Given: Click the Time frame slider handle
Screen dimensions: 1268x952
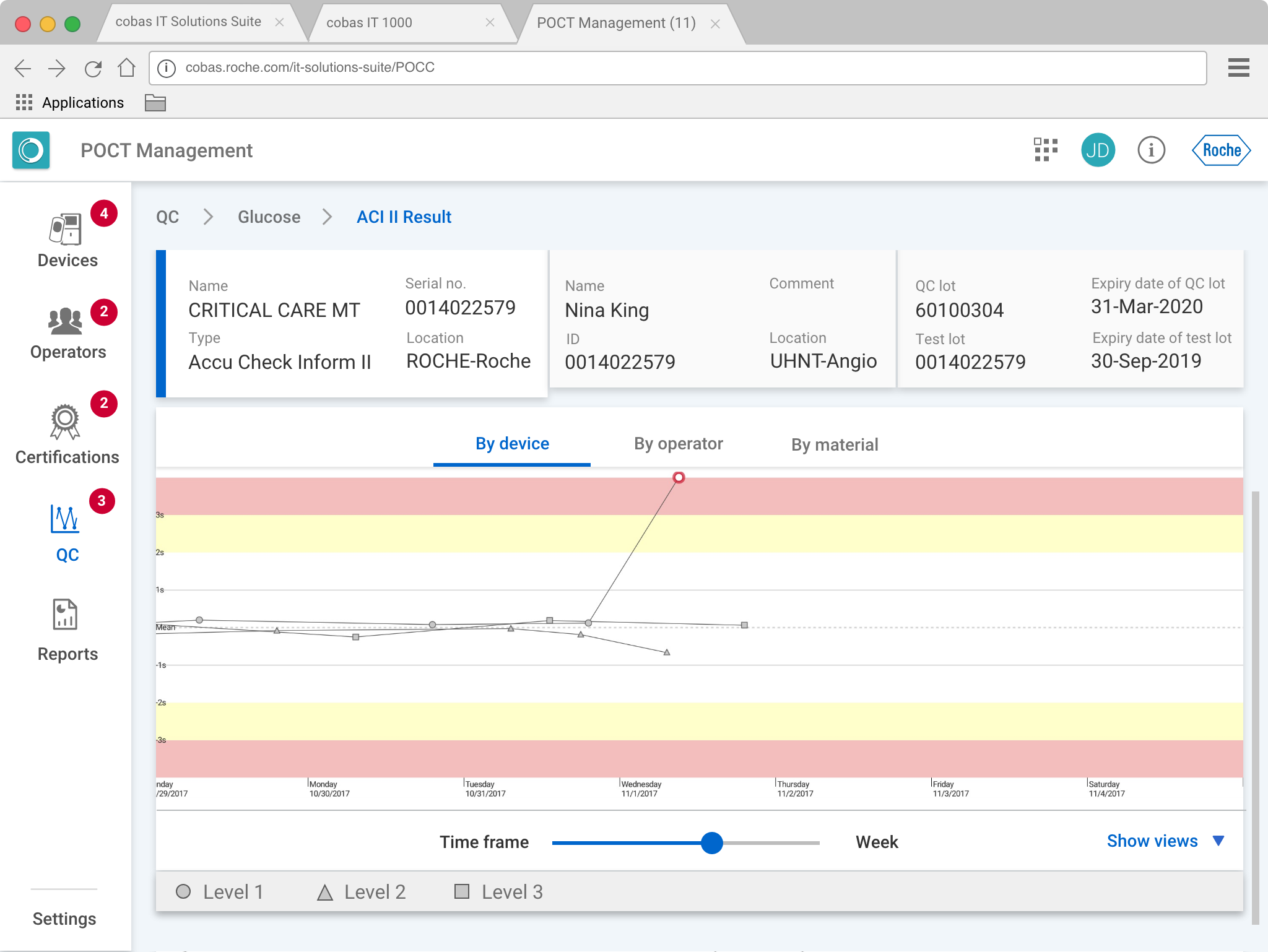Looking at the screenshot, I should tap(712, 842).
